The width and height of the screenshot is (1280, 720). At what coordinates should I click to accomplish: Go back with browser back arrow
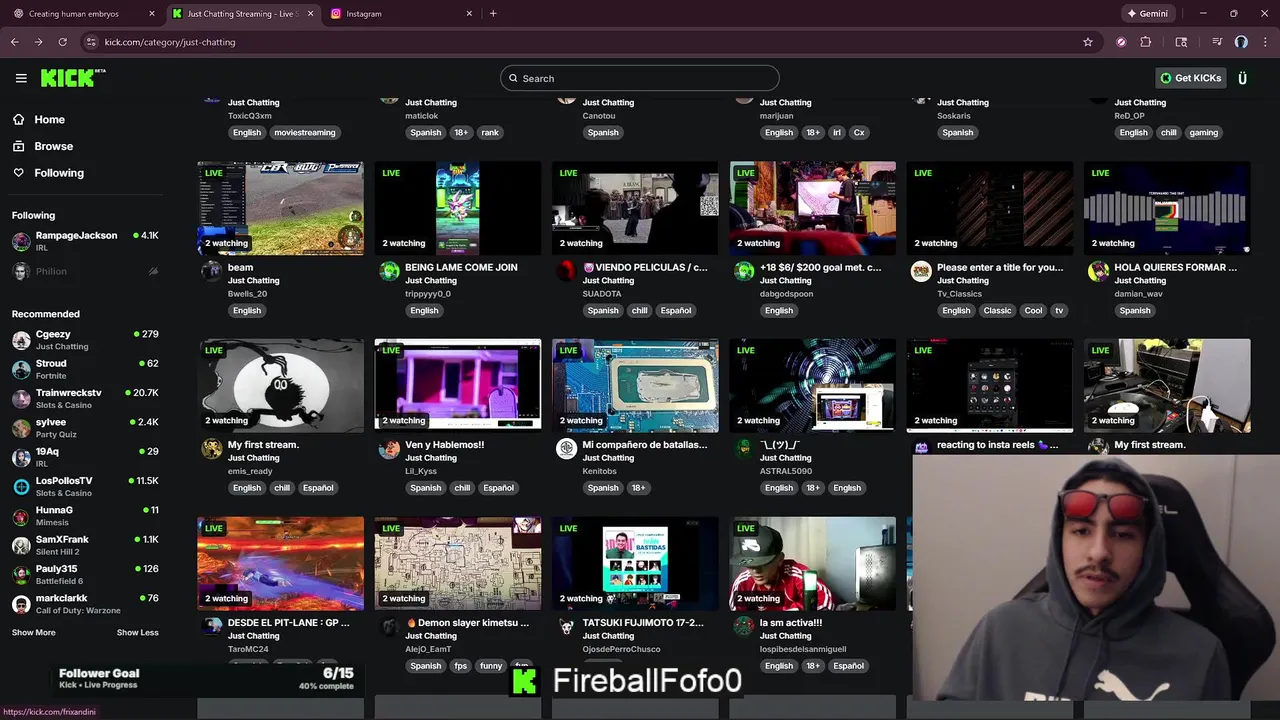click(15, 42)
